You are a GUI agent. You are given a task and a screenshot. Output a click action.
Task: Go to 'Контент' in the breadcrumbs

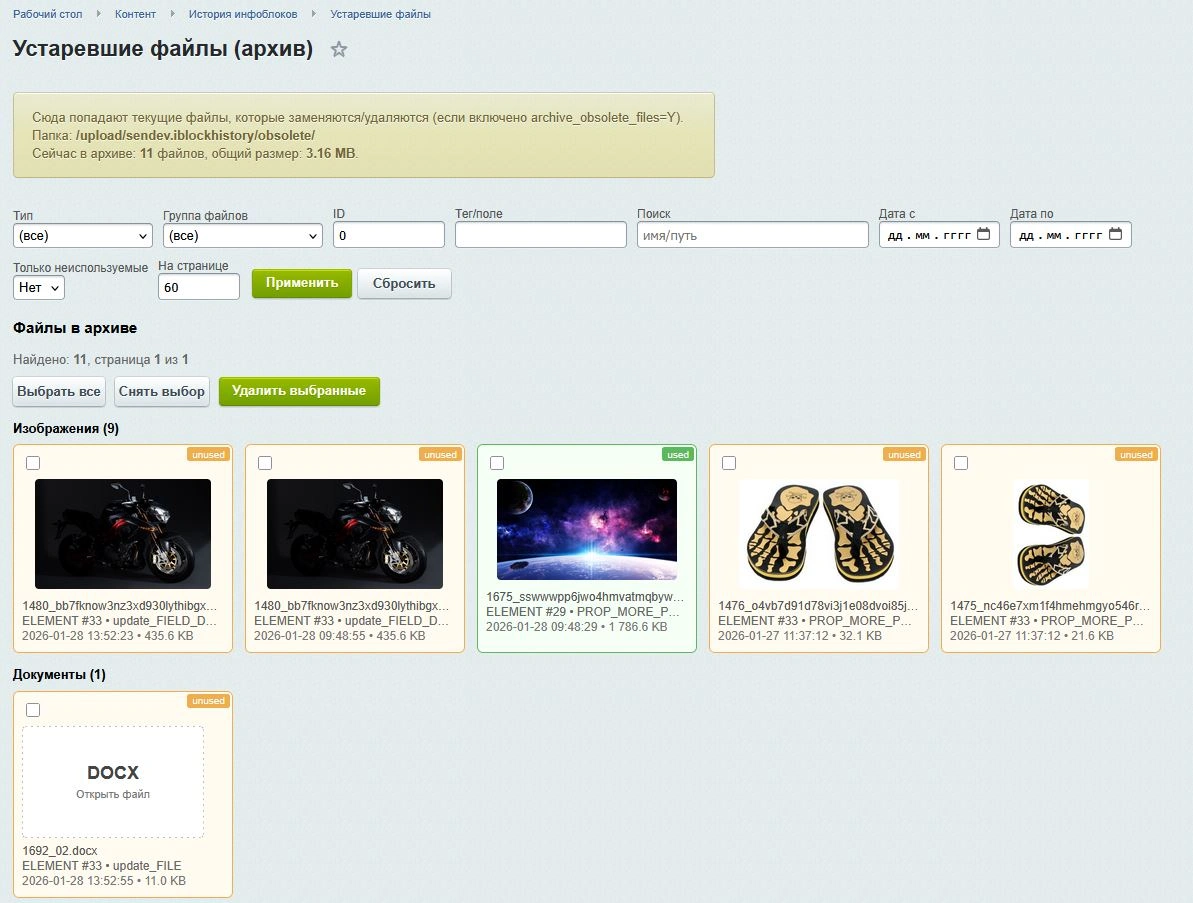(x=135, y=14)
